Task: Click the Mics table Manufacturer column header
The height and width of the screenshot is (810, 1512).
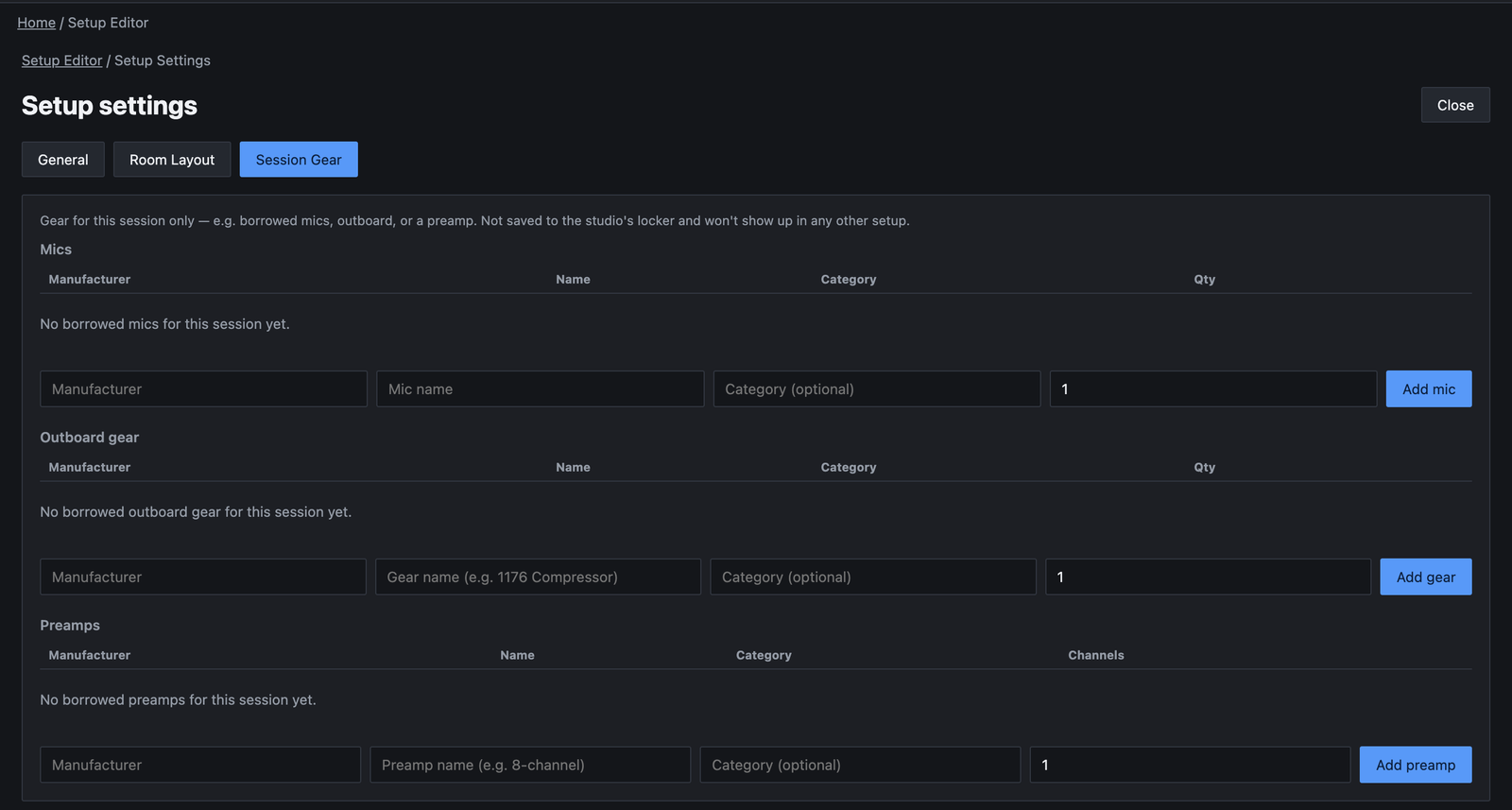Action: (x=90, y=280)
